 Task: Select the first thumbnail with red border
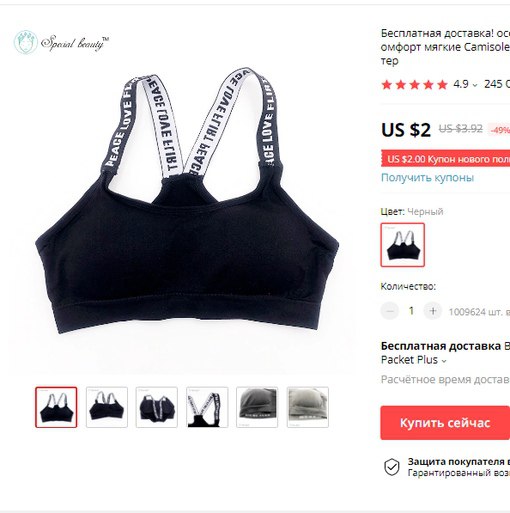pos(56,407)
